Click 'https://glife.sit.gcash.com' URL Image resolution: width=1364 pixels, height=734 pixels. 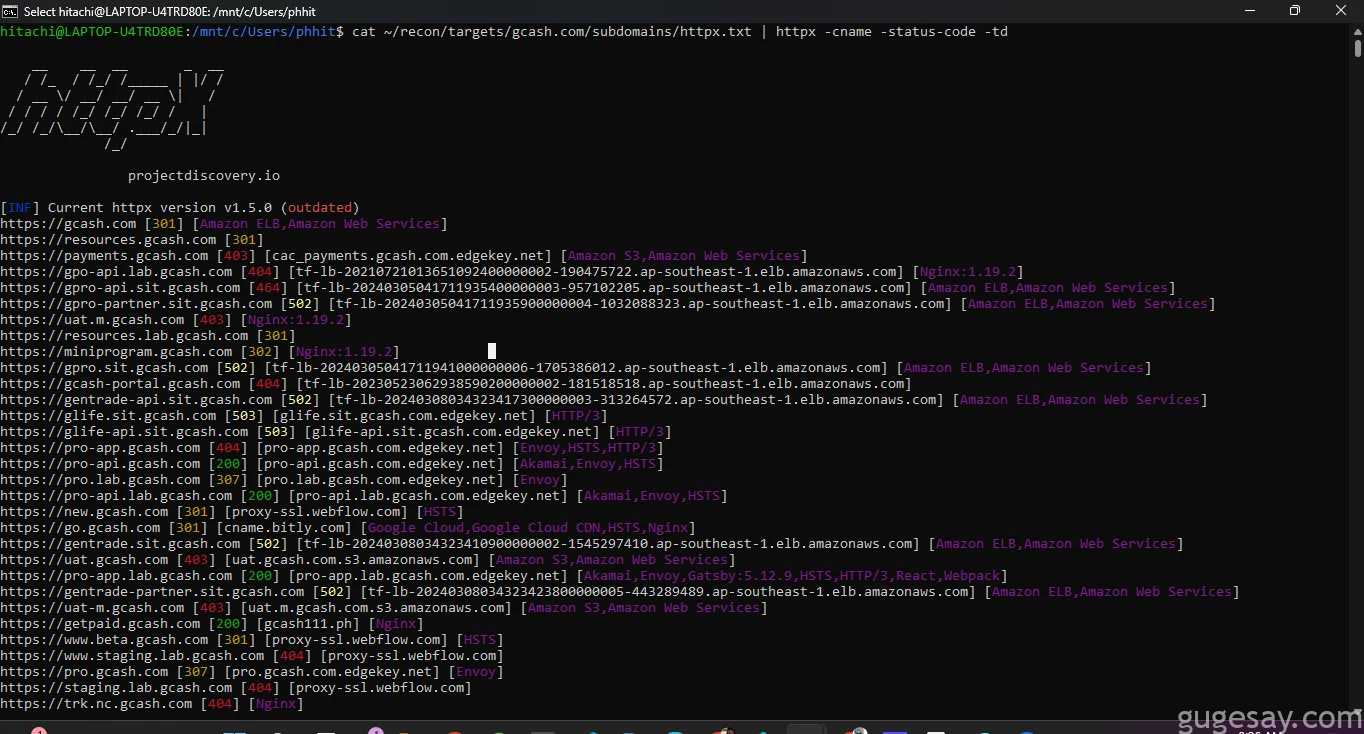pos(108,415)
